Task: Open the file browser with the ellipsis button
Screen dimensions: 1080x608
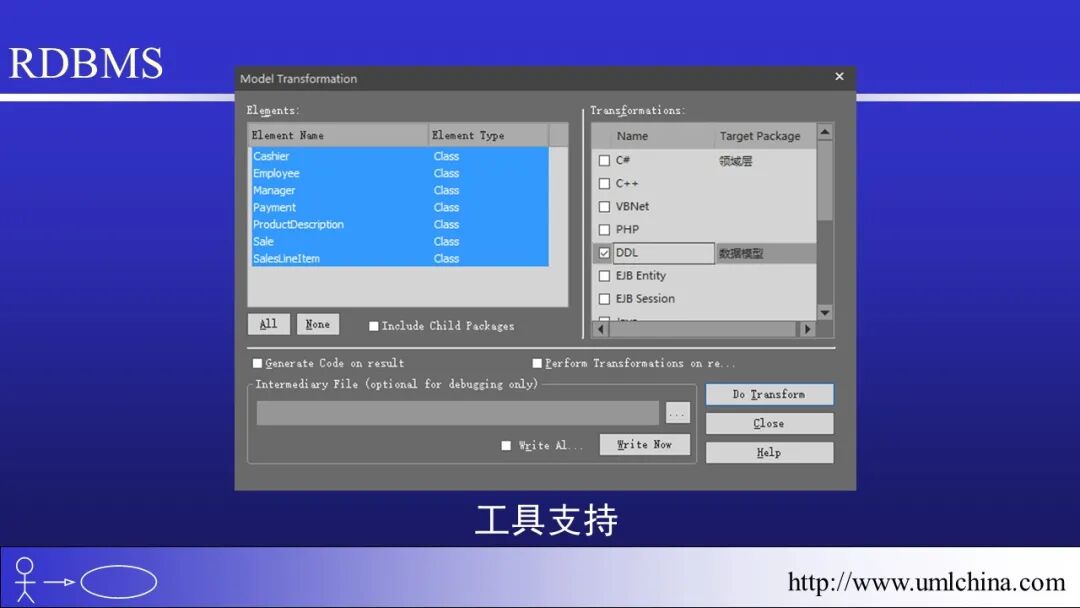Action: tap(676, 412)
